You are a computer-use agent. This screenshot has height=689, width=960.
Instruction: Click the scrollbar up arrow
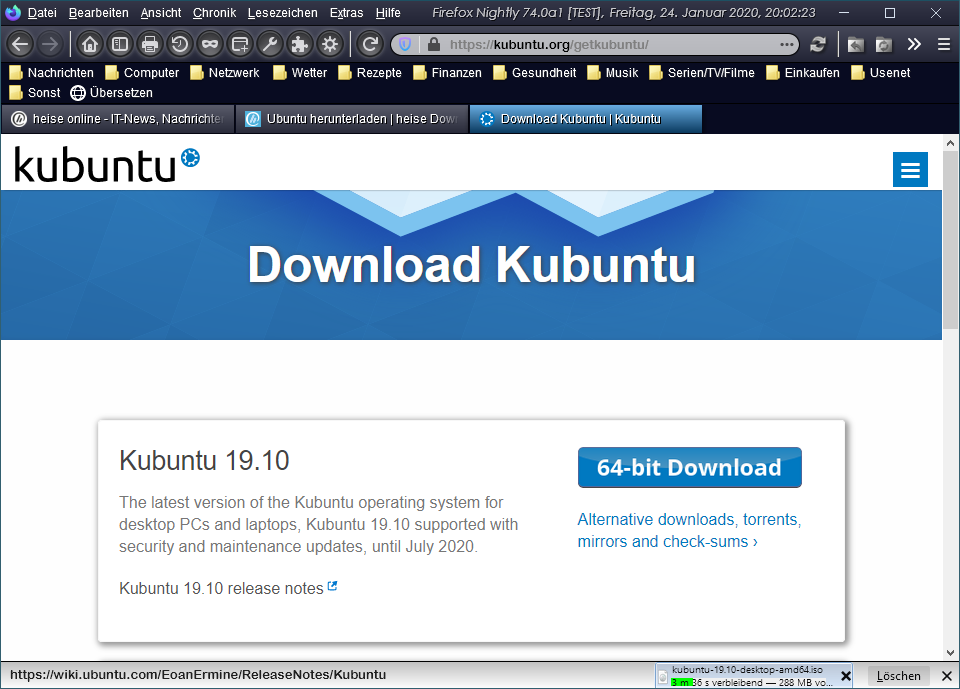(950, 143)
